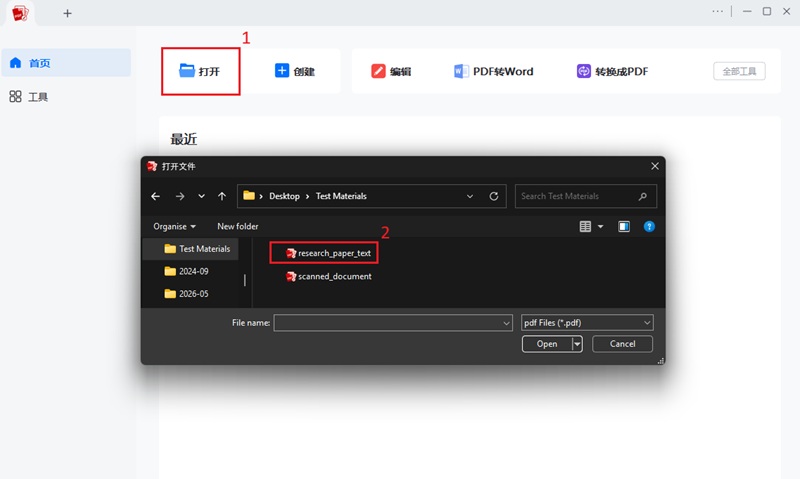This screenshot has width=800, height=479.
Task: Click Cancel in the file dialog
Action: click(x=622, y=344)
